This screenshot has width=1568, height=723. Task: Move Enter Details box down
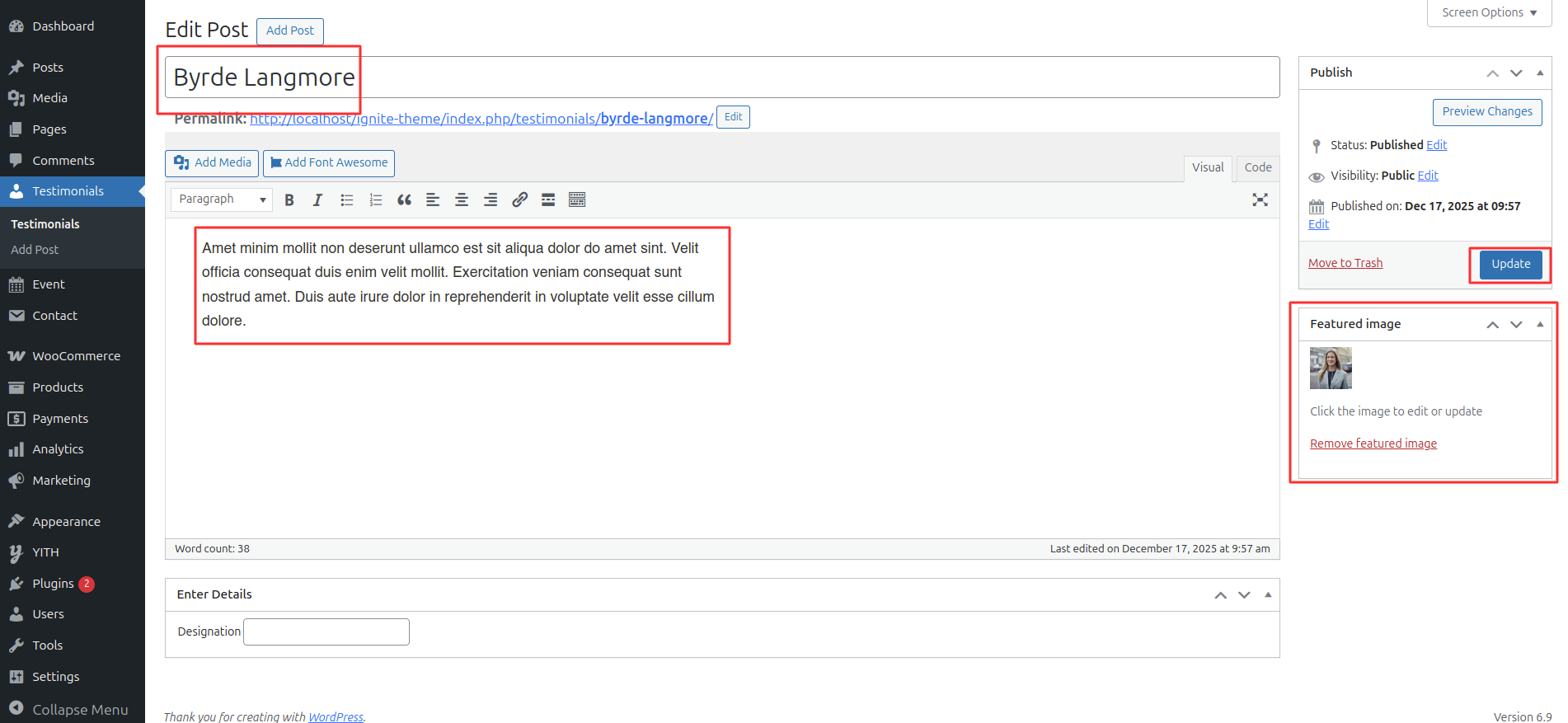(1244, 594)
